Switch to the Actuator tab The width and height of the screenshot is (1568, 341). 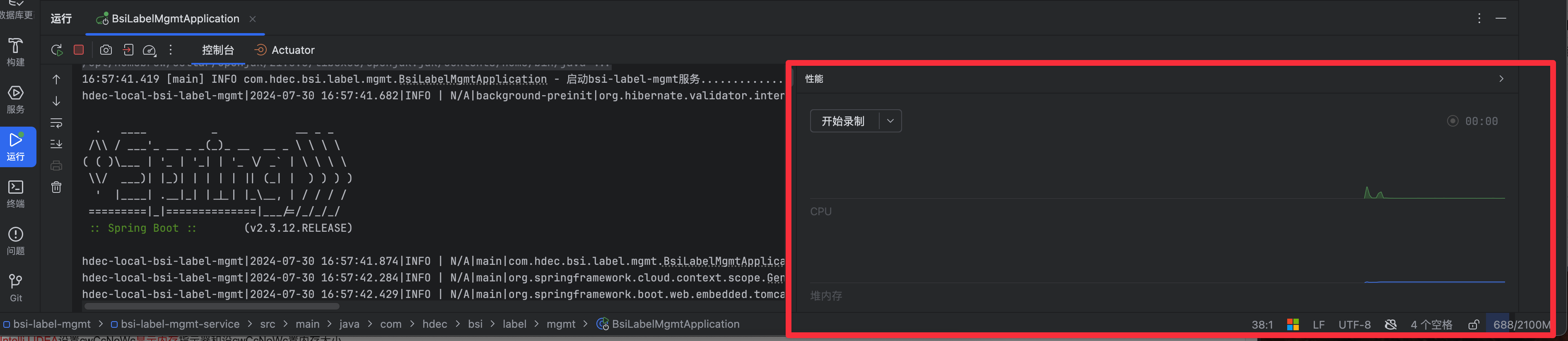(285, 50)
